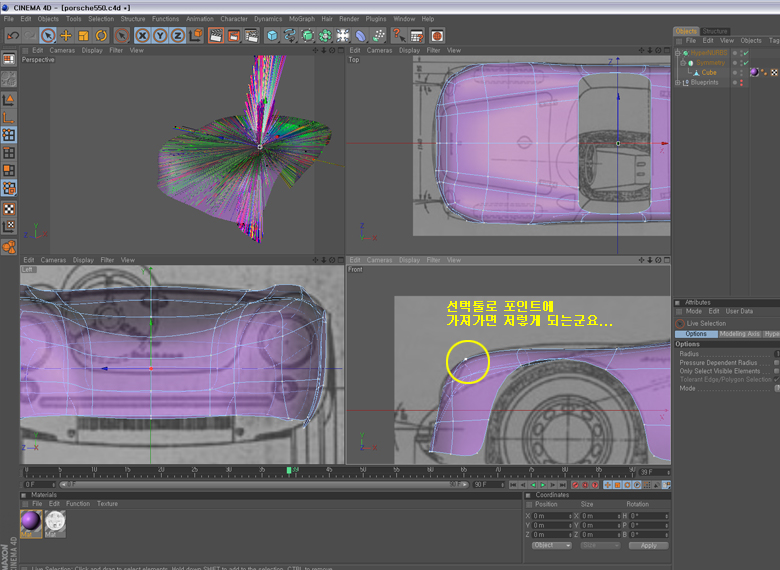The height and width of the screenshot is (570, 780).
Task: Select the Rotate tool in the top toolbar
Action: click(101, 36)
